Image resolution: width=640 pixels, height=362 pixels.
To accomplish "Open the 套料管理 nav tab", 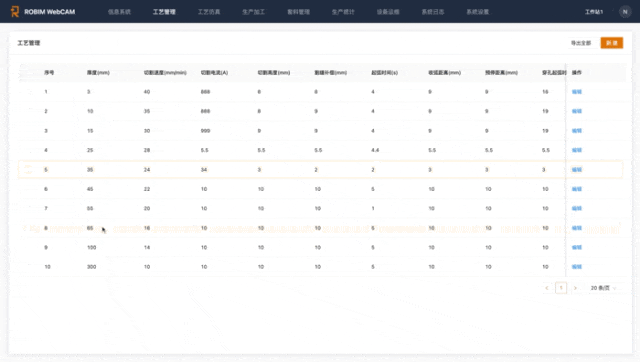I will pos(298,12).
